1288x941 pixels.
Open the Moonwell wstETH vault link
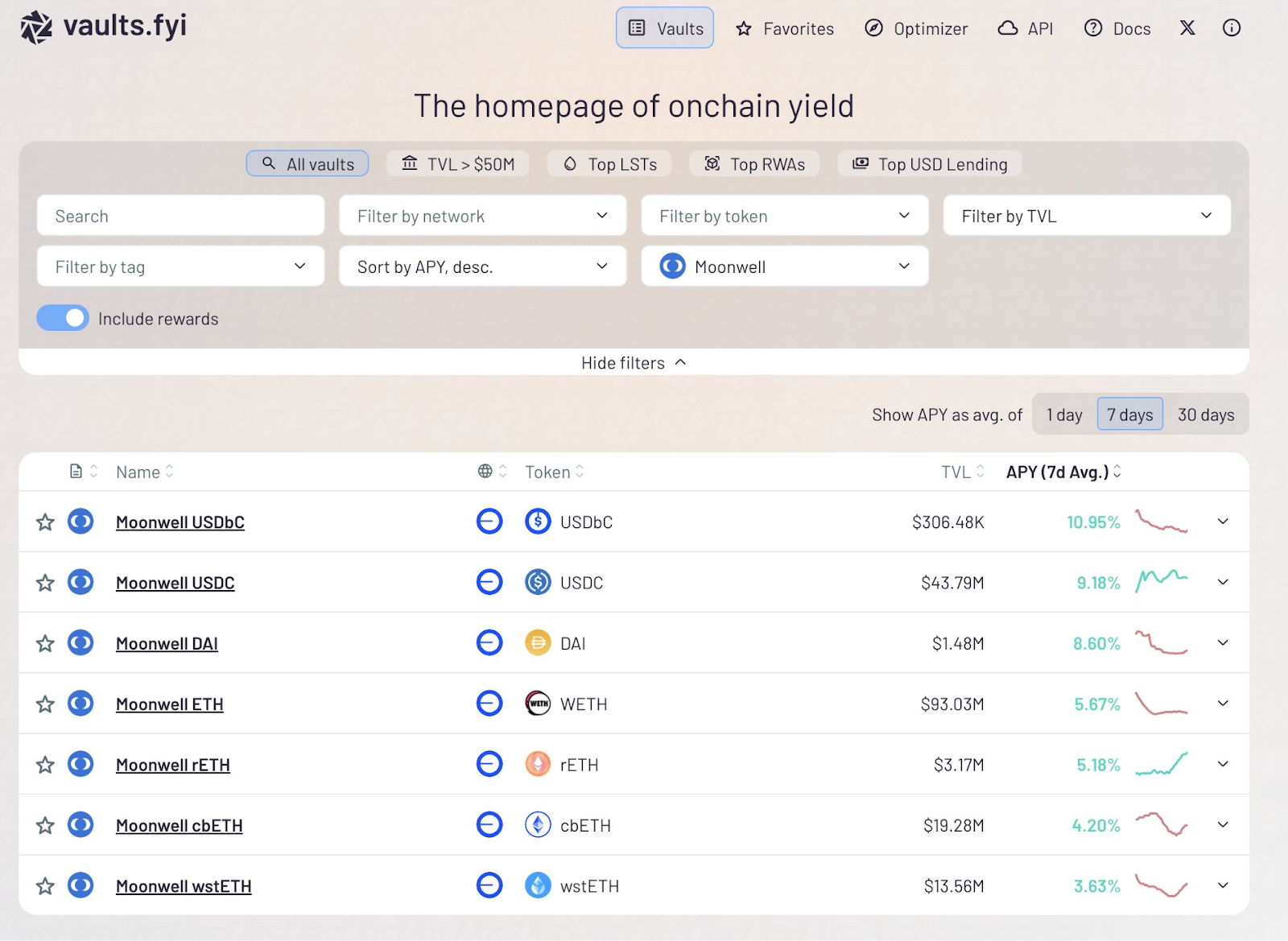[184, 886]
